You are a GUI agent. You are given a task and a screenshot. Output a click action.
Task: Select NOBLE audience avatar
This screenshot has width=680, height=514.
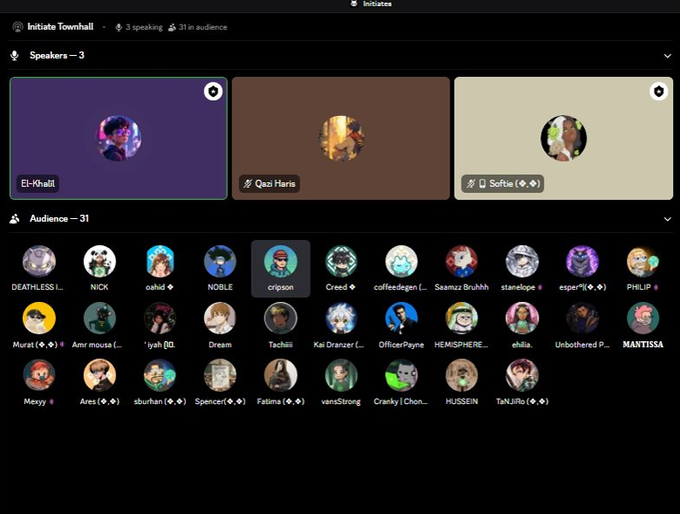tap(220, 262)
